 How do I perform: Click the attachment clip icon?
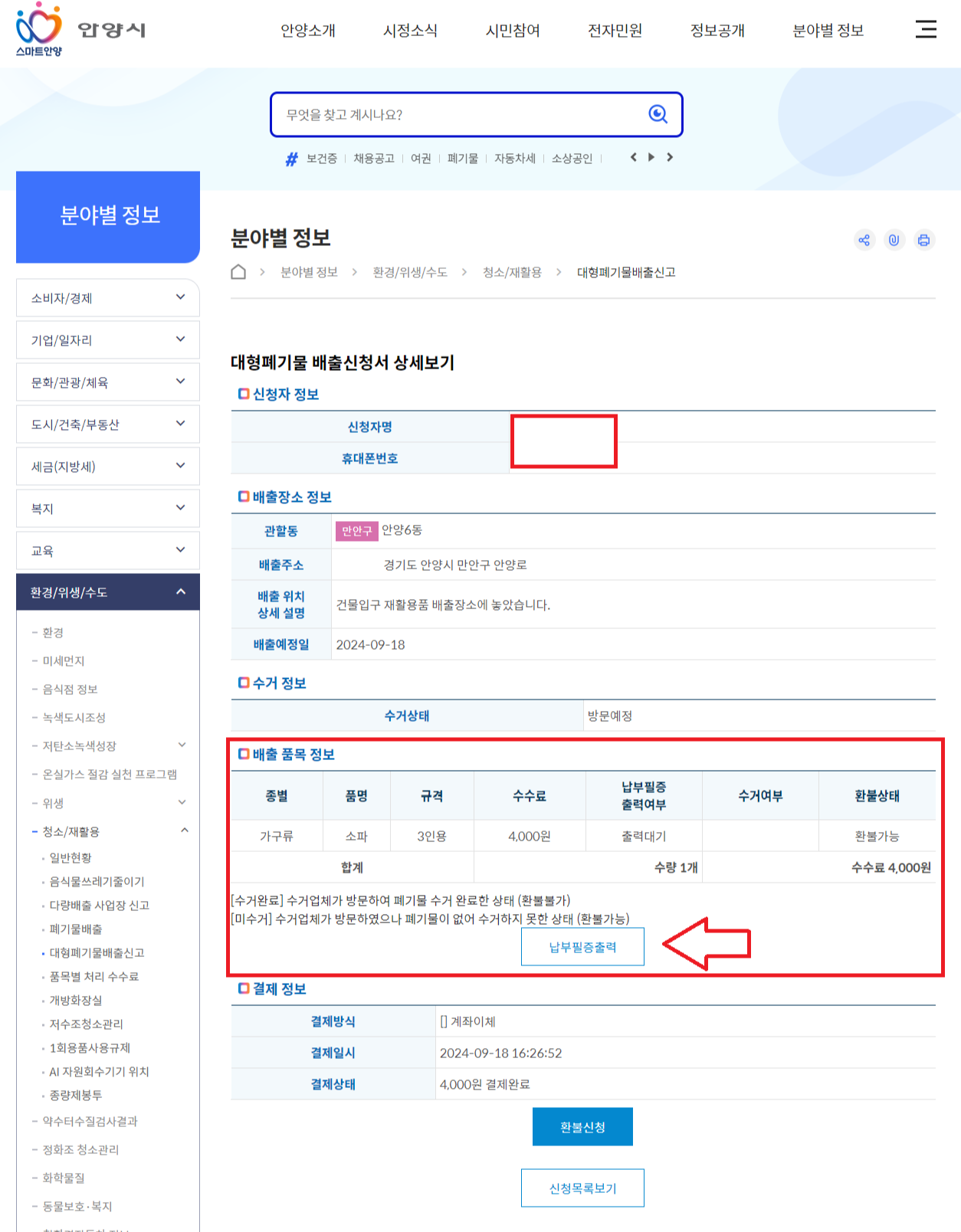pyautogui.click(x=894, y=240)
